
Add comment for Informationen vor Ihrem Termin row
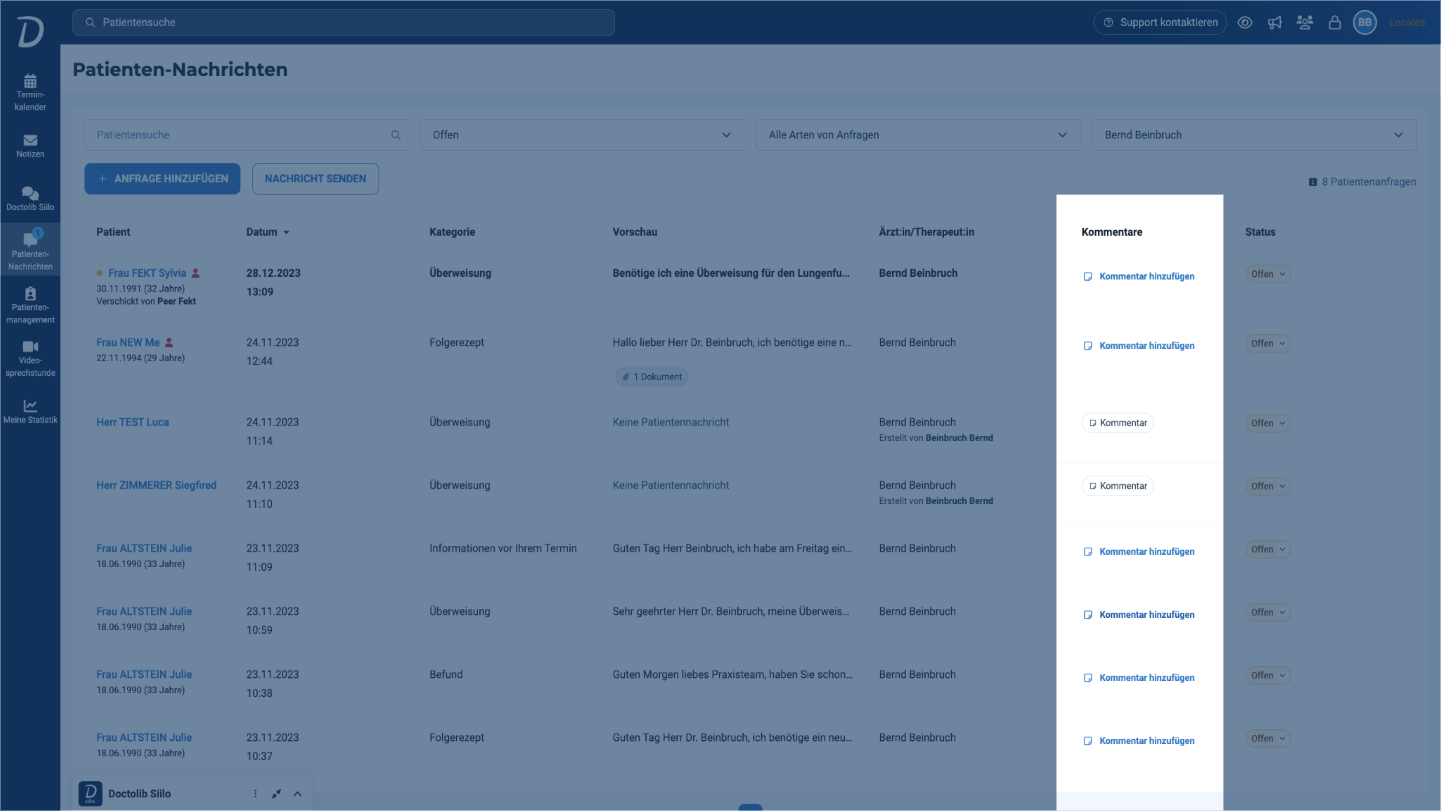pyautogui.click(x=1139, y=552)
